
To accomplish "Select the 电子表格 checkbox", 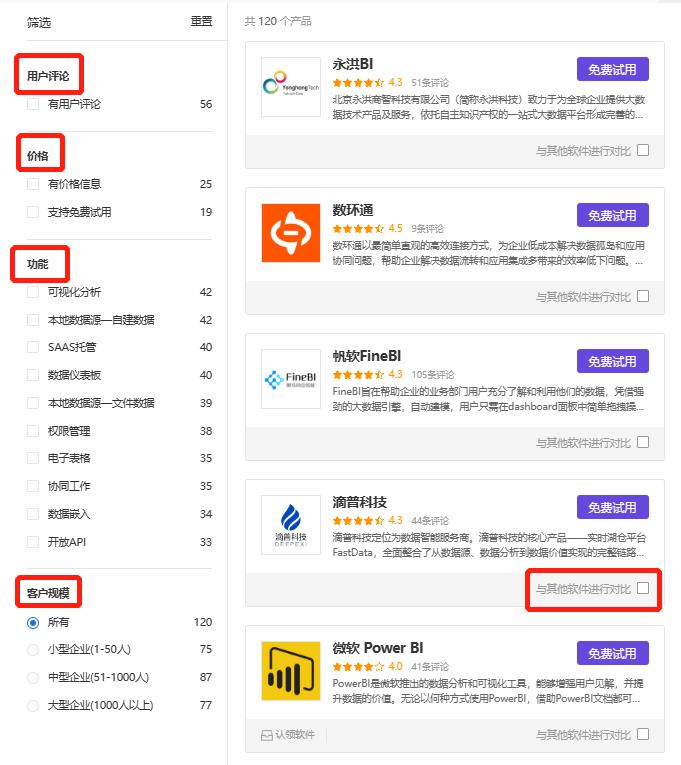I will click(x=33, y=458).
